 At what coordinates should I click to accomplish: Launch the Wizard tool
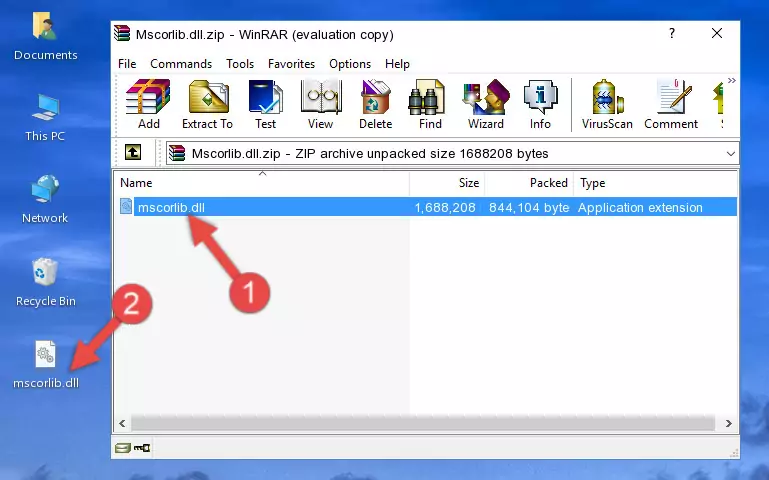pos(486,104)
